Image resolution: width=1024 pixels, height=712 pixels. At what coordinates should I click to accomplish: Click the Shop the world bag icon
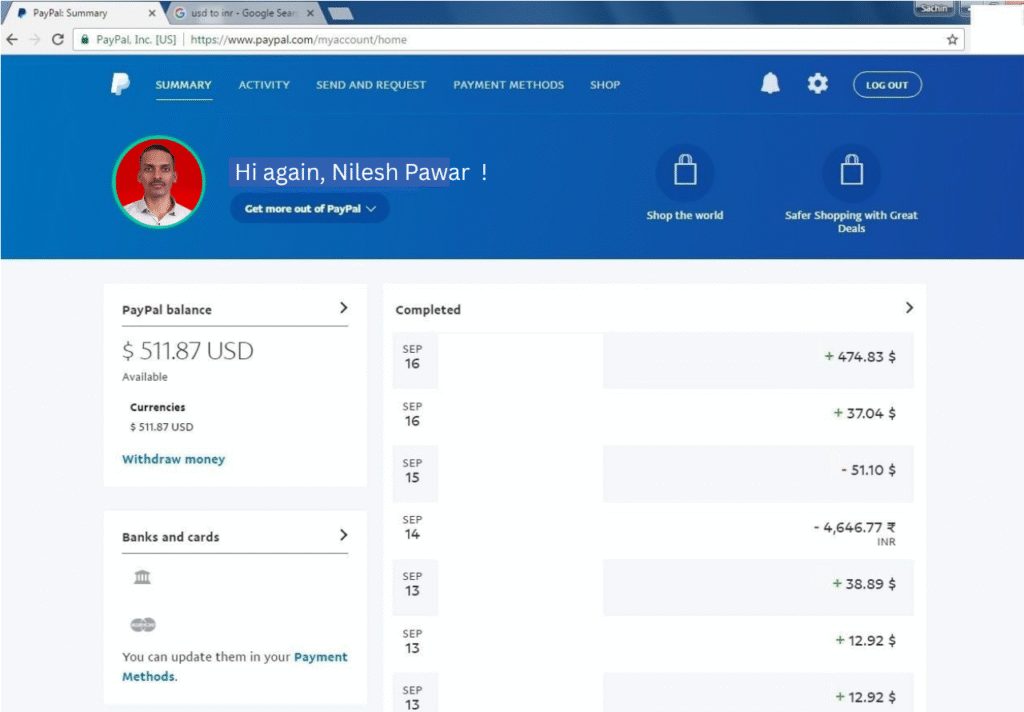pyautogui.click(x=685, y=173)
